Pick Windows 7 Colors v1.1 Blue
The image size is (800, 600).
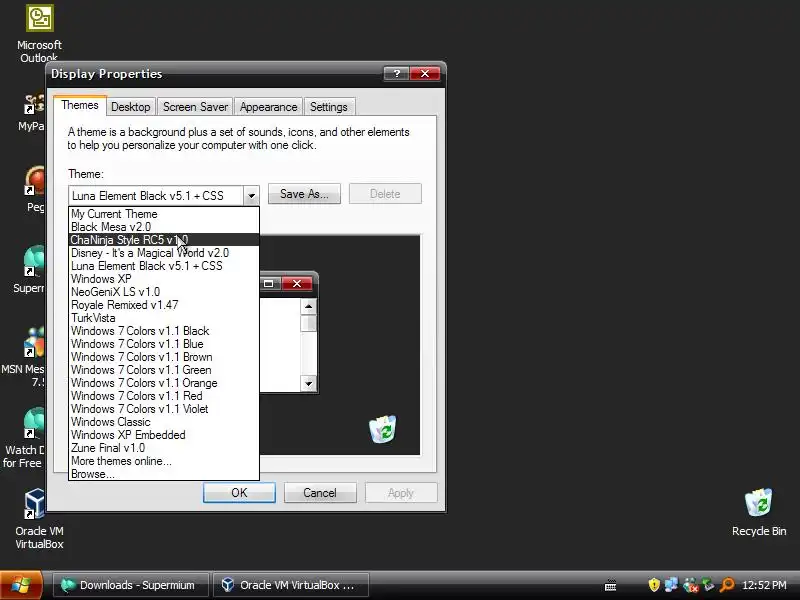pos(164,344)
